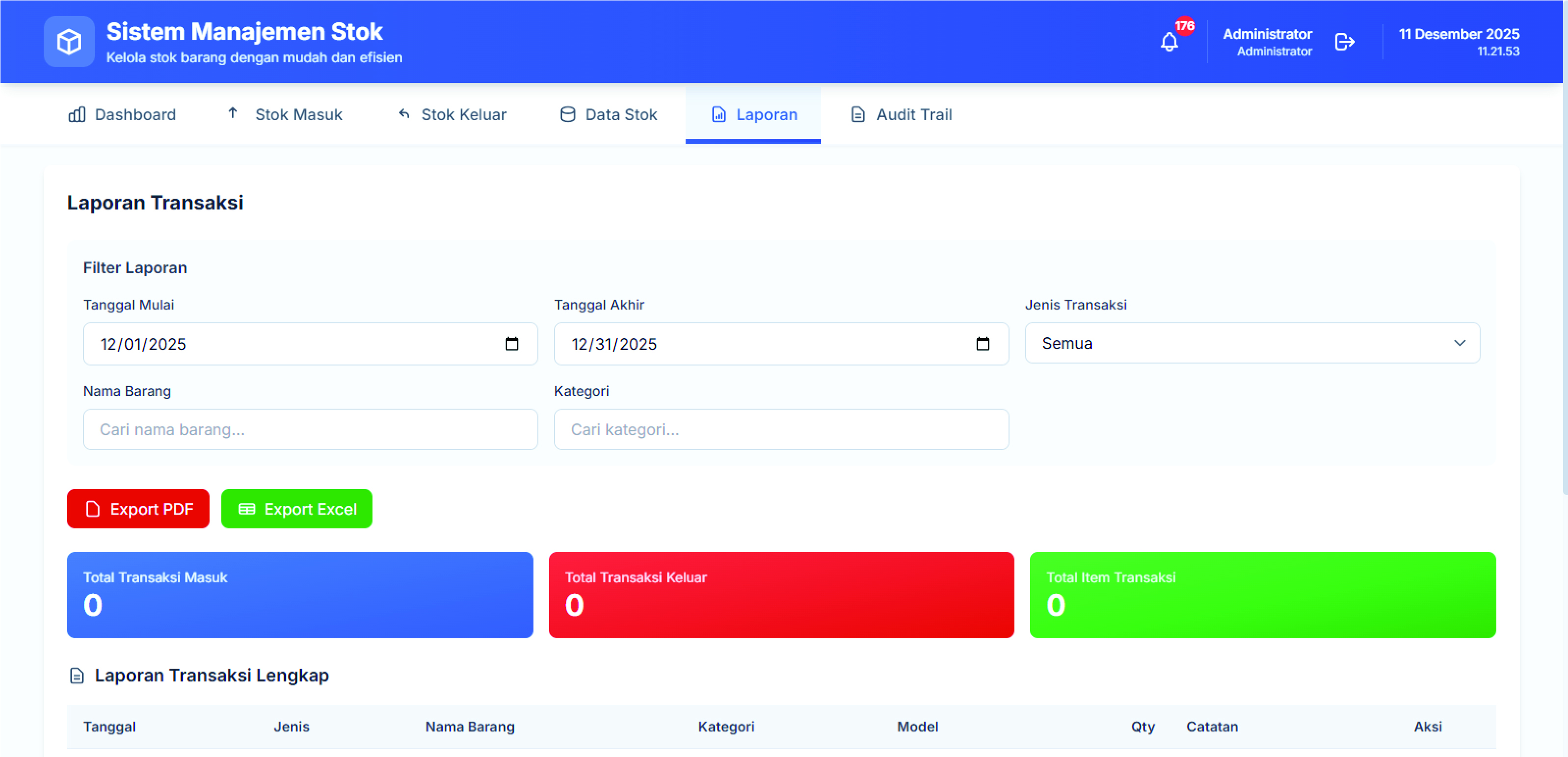Image resolution: width=1568 pixels, height=757 pixels.
Task: Open calendar picker in Tanggal Akhir field
Action: (983, 344)
